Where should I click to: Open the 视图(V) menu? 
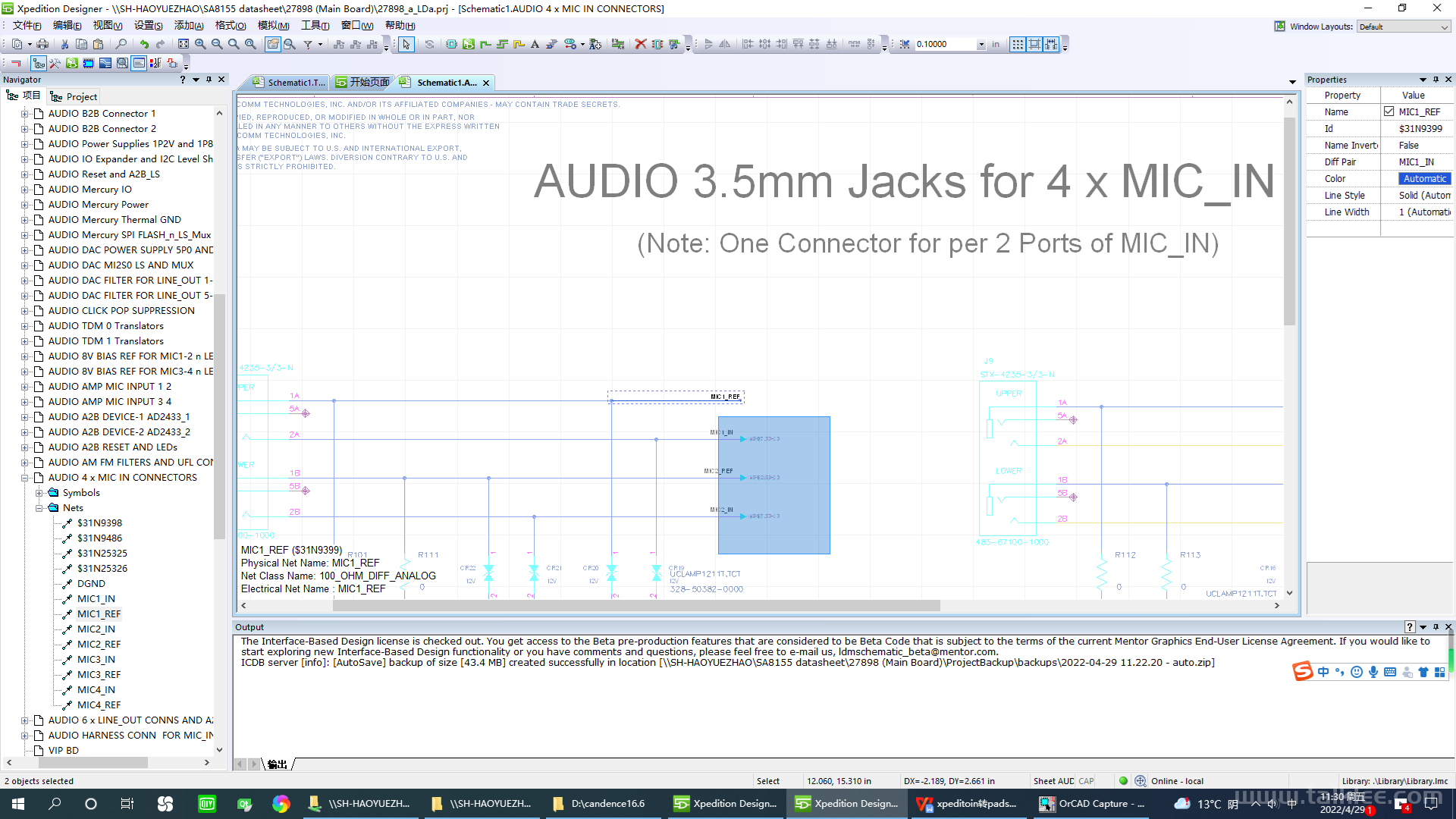point(108,26)
